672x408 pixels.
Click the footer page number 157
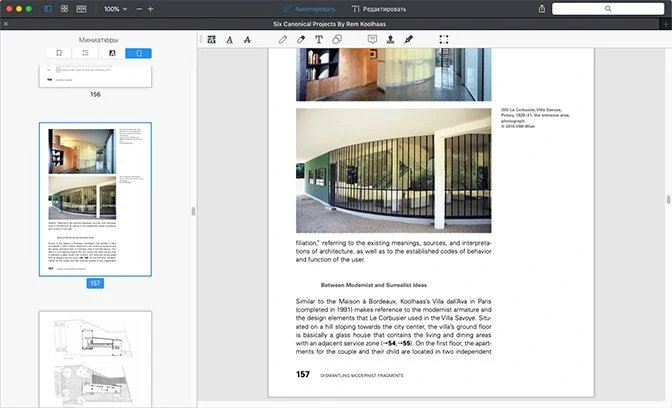tap(303, 375)
